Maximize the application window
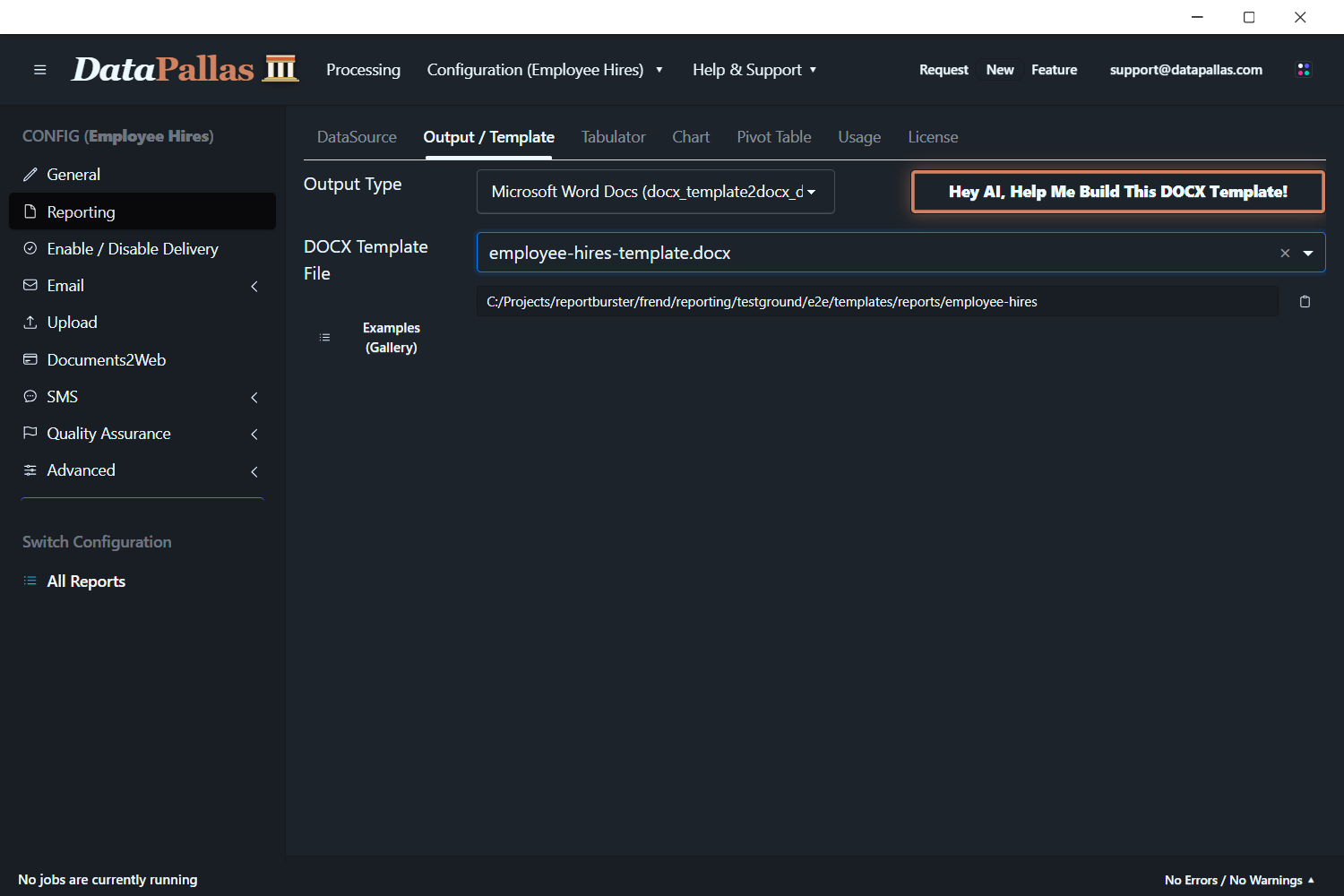 point(1249,17)
